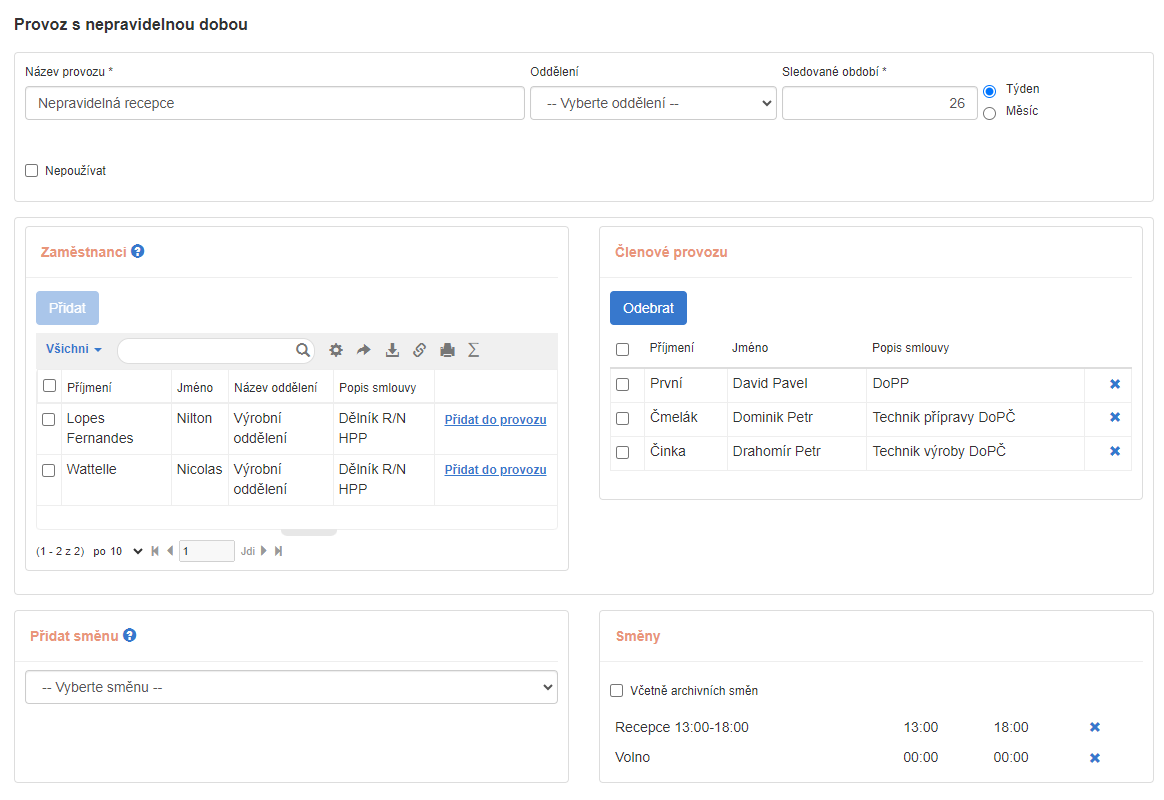1164x800 pixels.
Task: Click the link chain icon in toolbar
Action: [x=420, y=350]
